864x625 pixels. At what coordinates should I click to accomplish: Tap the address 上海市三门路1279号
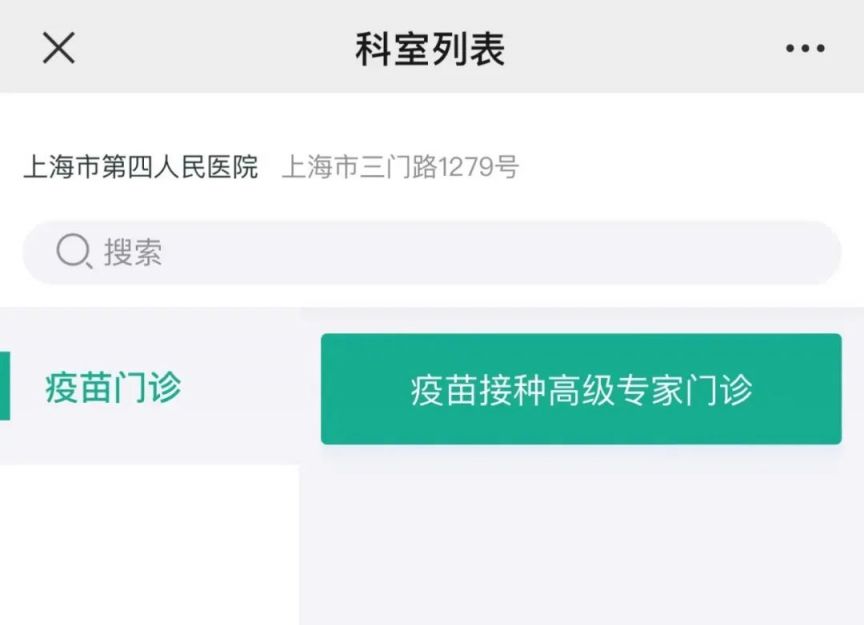[x=400, y=166]
